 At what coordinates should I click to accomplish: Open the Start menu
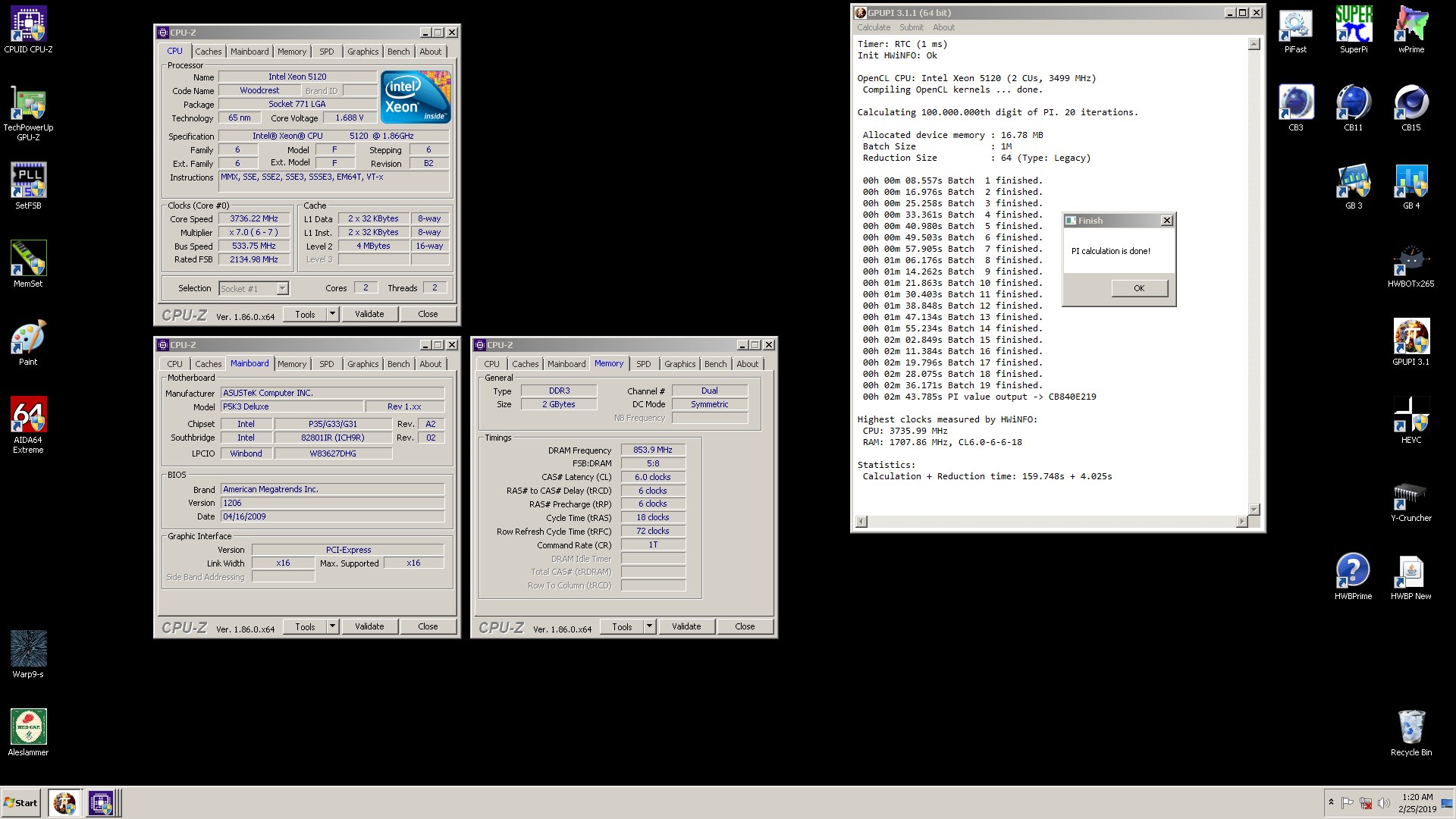click(20, 802)
